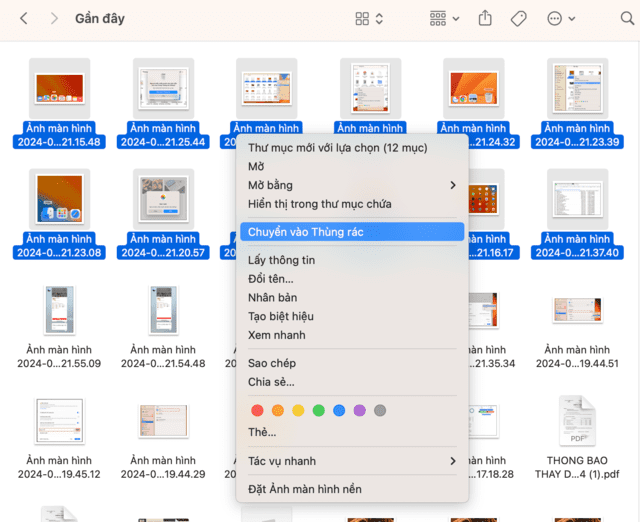This screenshot has height=522, width=640.
Task: Select screenshot thumbnail 2024-0...21.54.48
Action: point(163,310)
